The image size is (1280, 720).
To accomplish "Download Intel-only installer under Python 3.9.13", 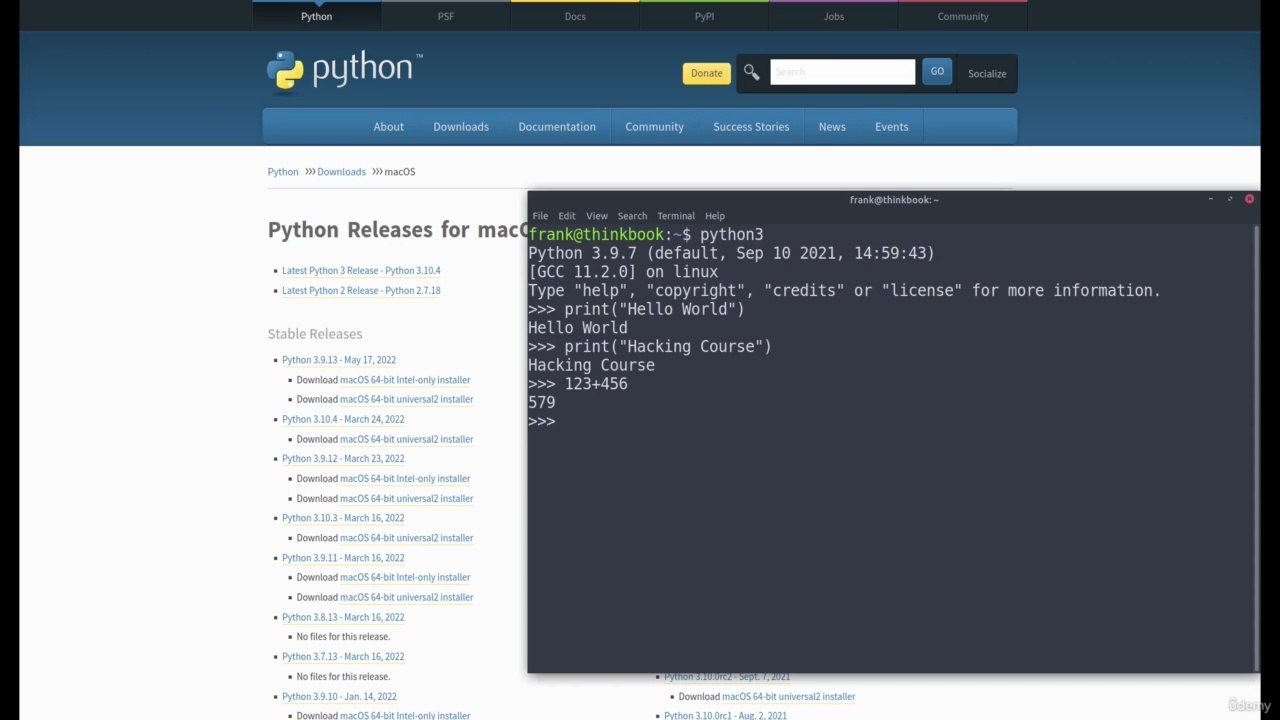I will 405,380.
